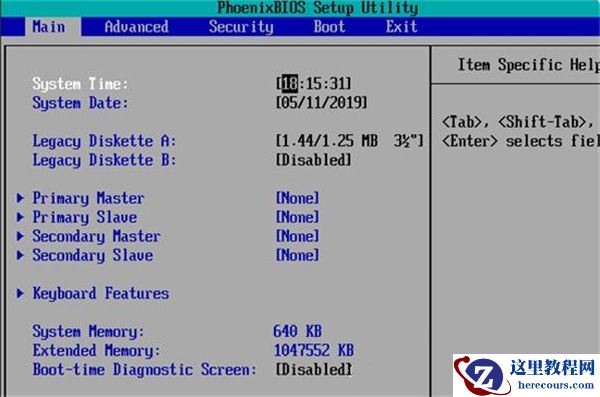Click the Primary Slave None value

[297, 217]
